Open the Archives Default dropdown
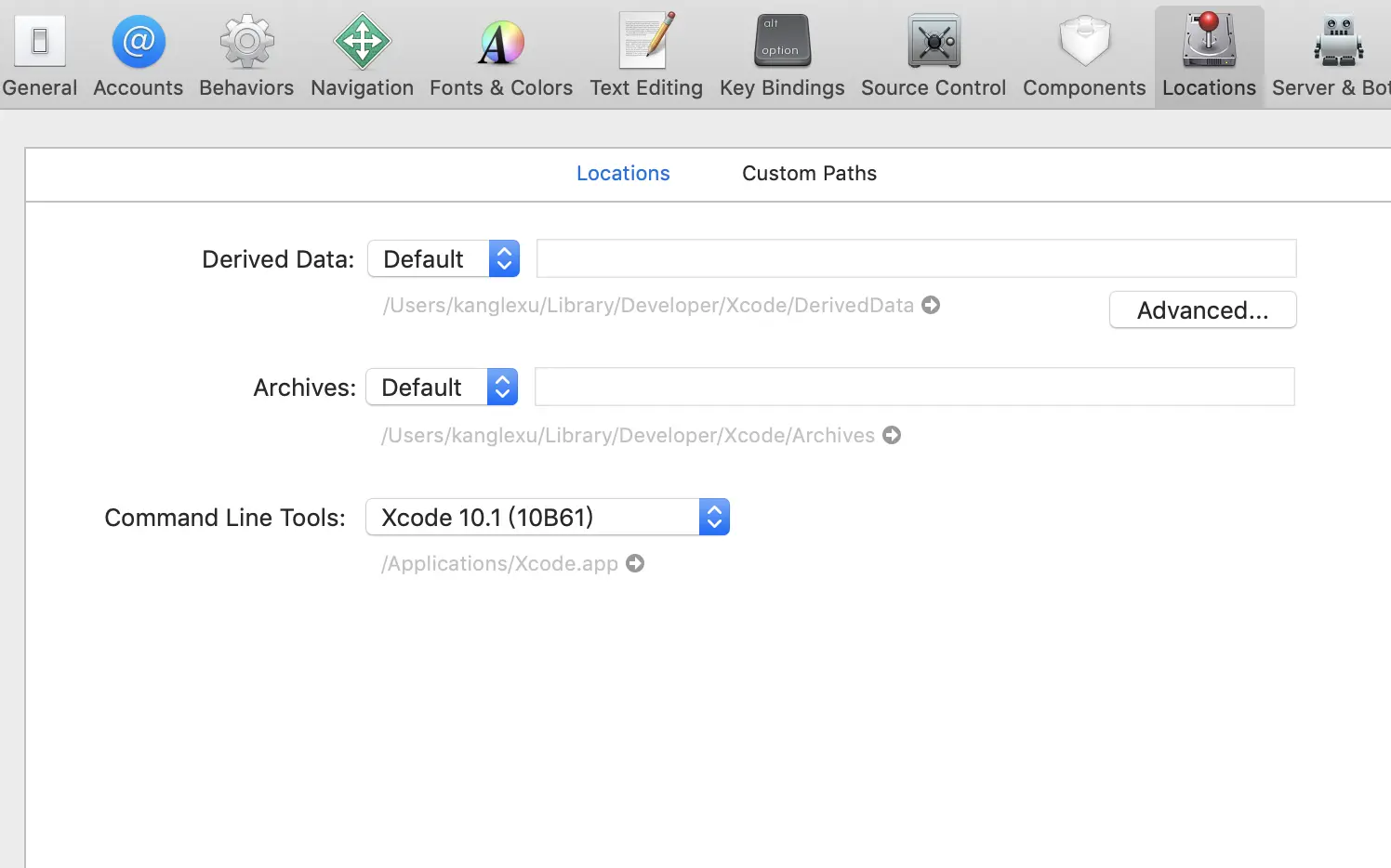 tap(442, 387)
